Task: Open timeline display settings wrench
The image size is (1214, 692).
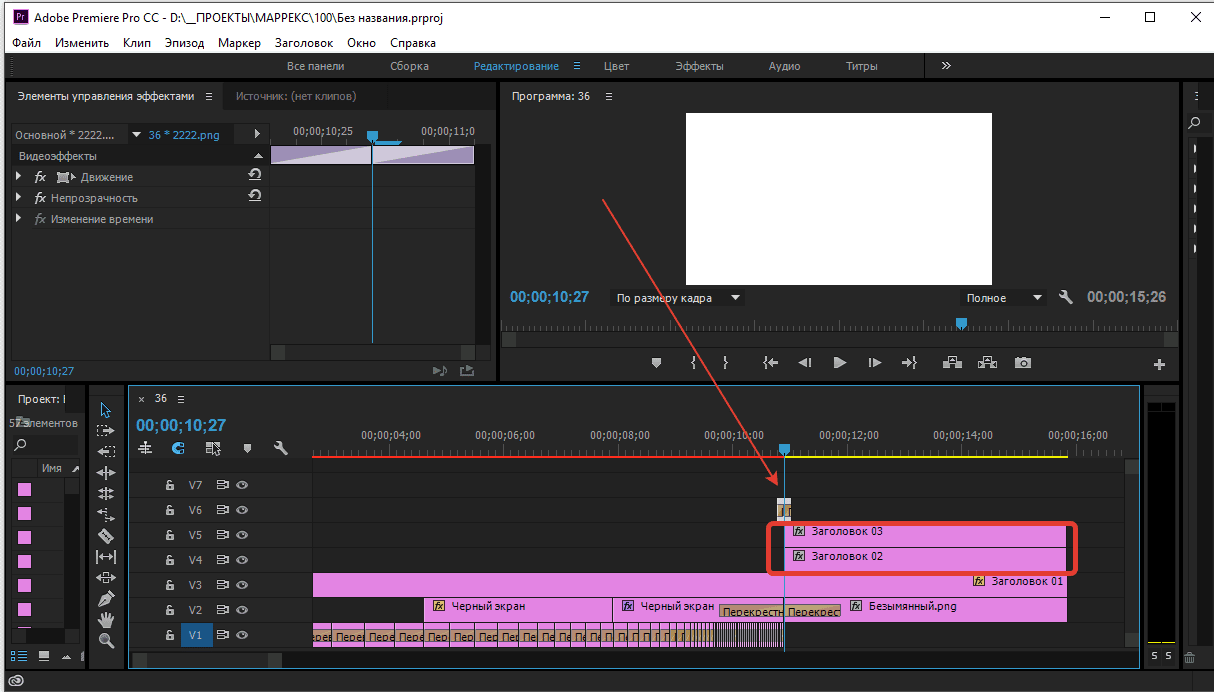Action: pos(281,449)
